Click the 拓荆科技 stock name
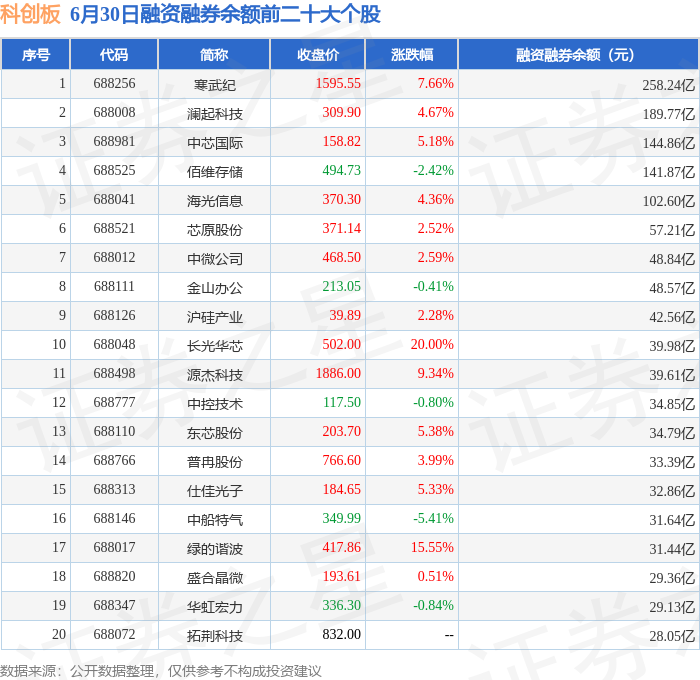This screenshot has width=700, height=680. click(215, 636)
